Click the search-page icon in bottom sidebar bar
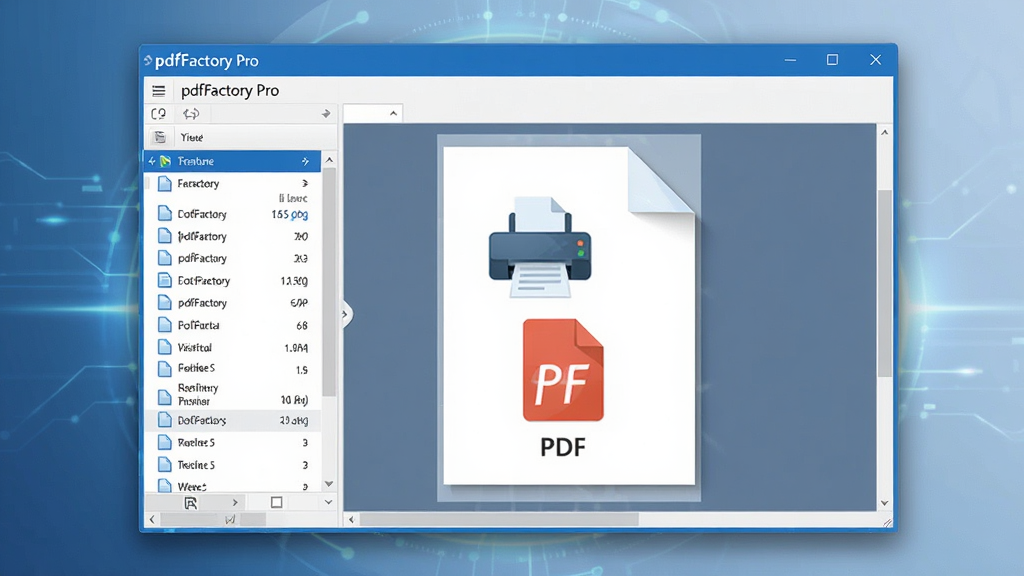This screenshot has height=576, width=1024. pos(191,503)
